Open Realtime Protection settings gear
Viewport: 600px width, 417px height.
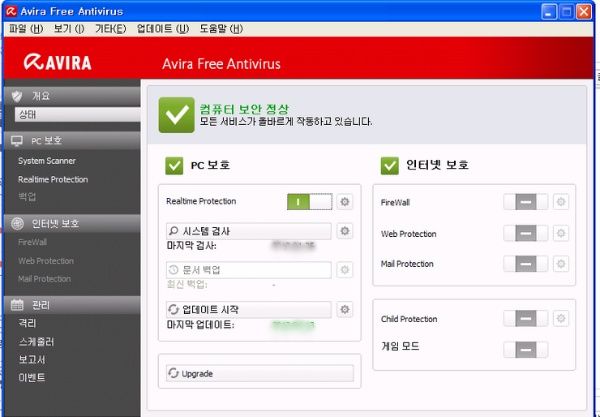click(345, 202)
